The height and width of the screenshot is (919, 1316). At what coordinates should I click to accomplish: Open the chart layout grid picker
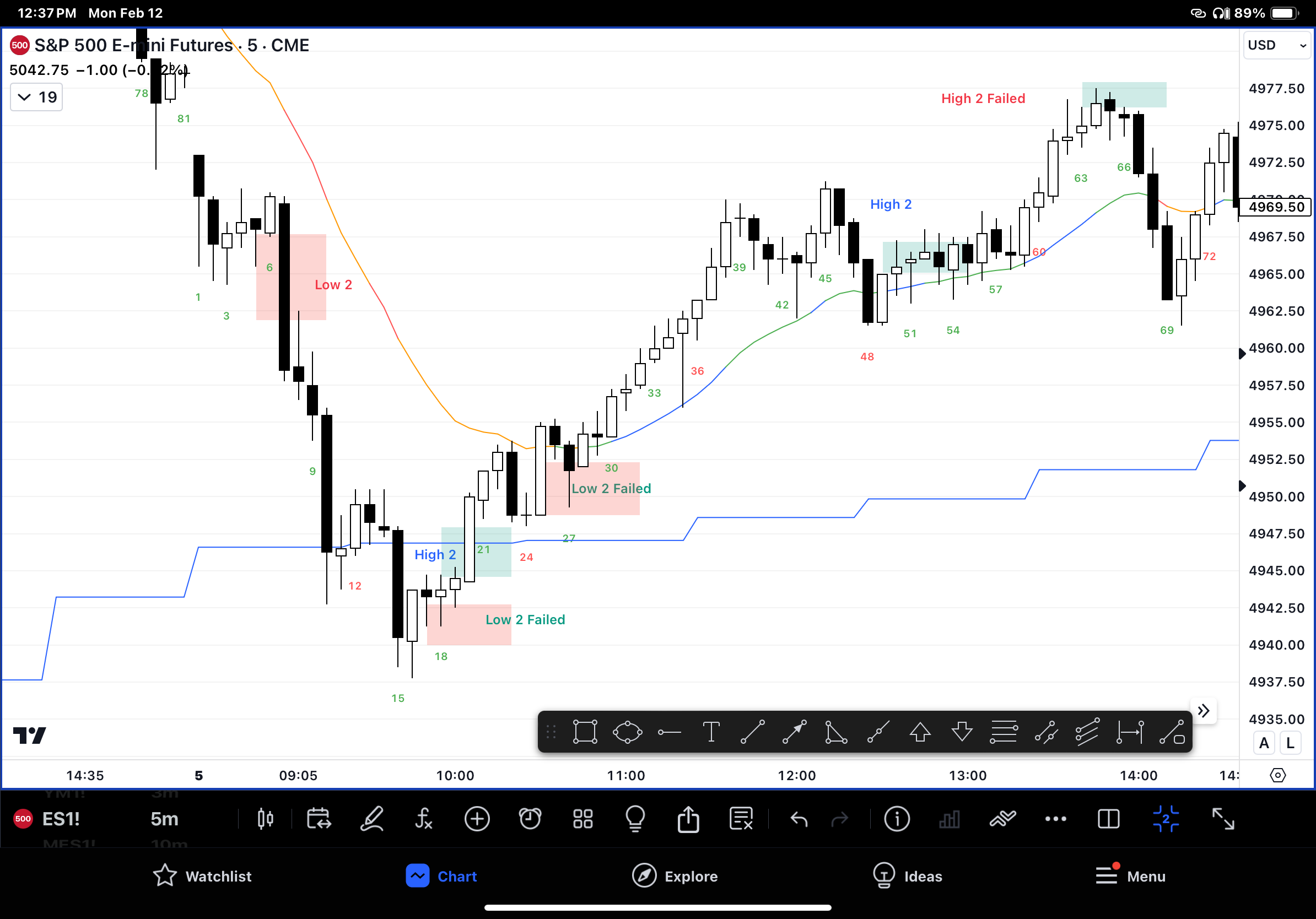point(583,819)
